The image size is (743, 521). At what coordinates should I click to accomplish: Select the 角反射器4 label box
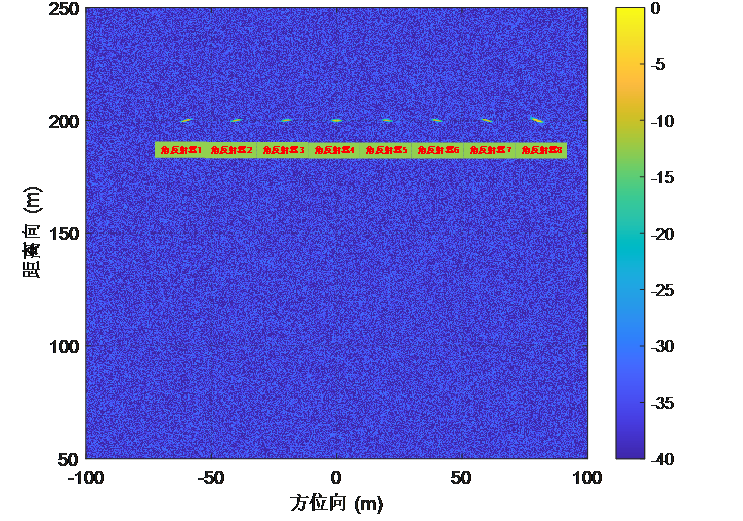point(335,150)
